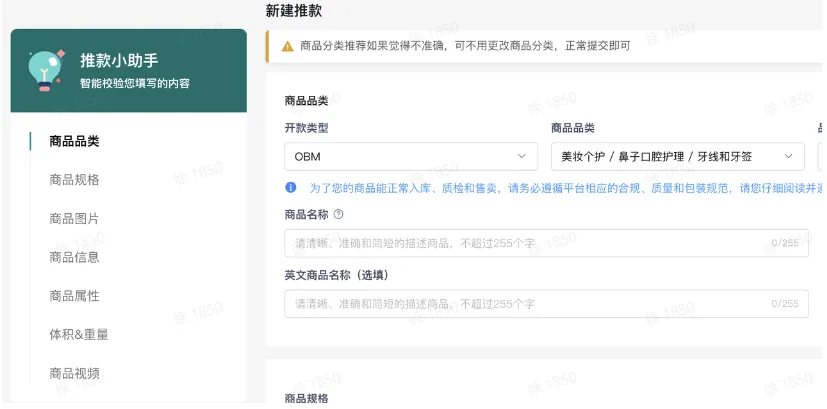Click the lightbulb assistant icon
The image size is (827, 409).
pyautogui.click(x=46, y=70)
